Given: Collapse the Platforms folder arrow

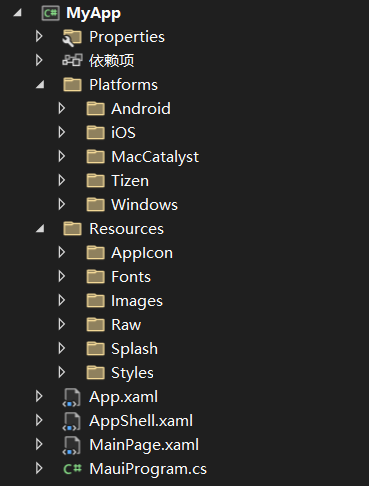Looking at the screenshot, I should tap(40, 85).
